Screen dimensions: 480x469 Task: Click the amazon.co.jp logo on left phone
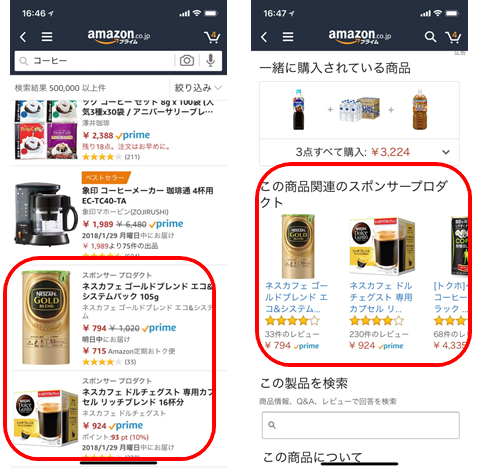pos(119,36)
